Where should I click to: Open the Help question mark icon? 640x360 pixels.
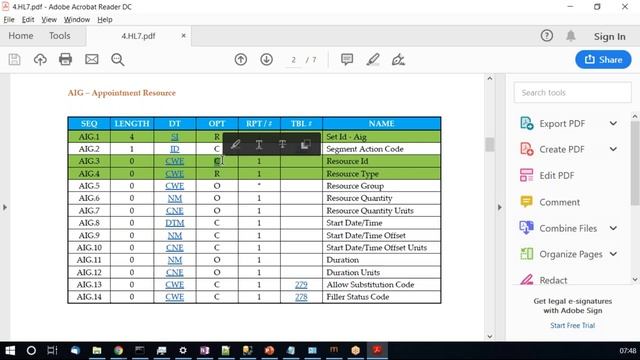(x=547, y=36)
